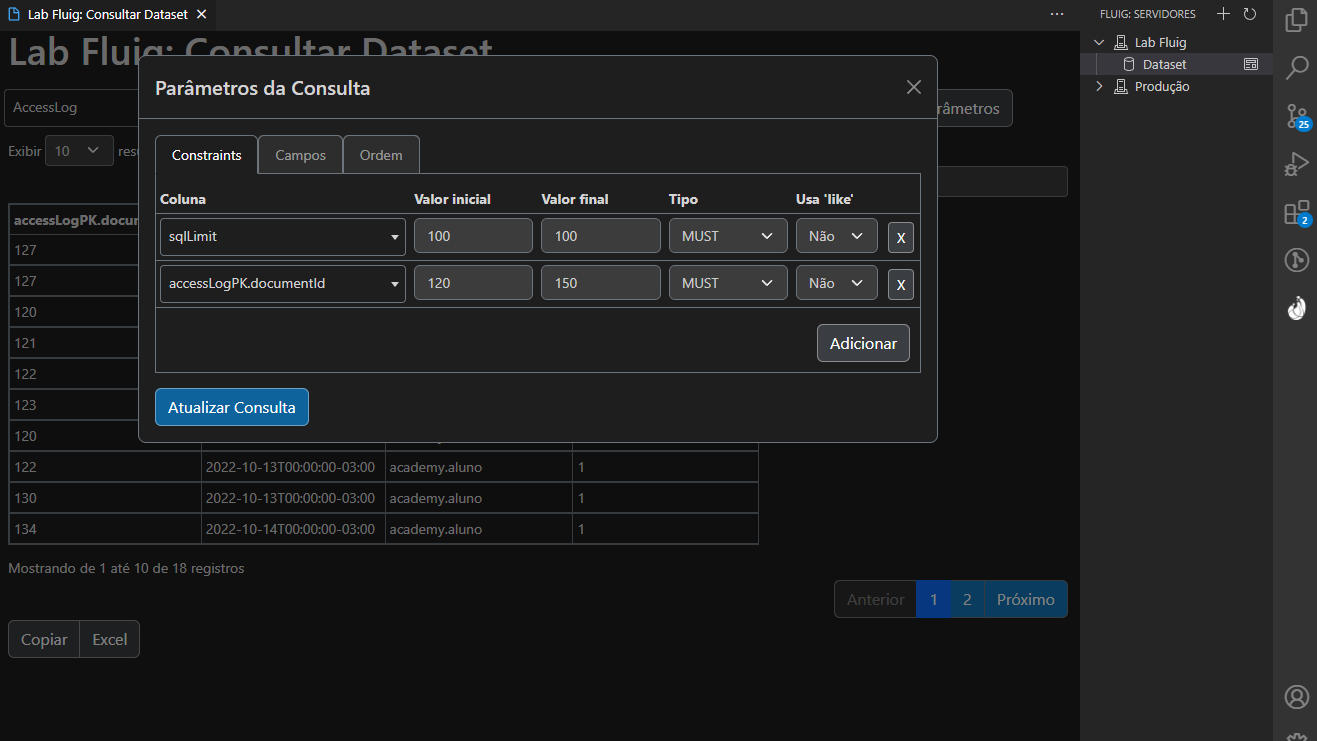Click the Copiar button
The image size is (1317, 741).
coord(44,639)
